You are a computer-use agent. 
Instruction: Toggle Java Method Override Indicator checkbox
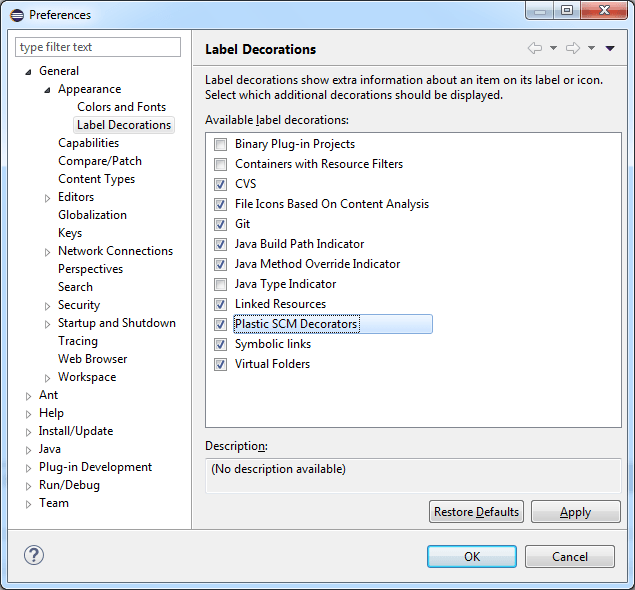(220, 264)
